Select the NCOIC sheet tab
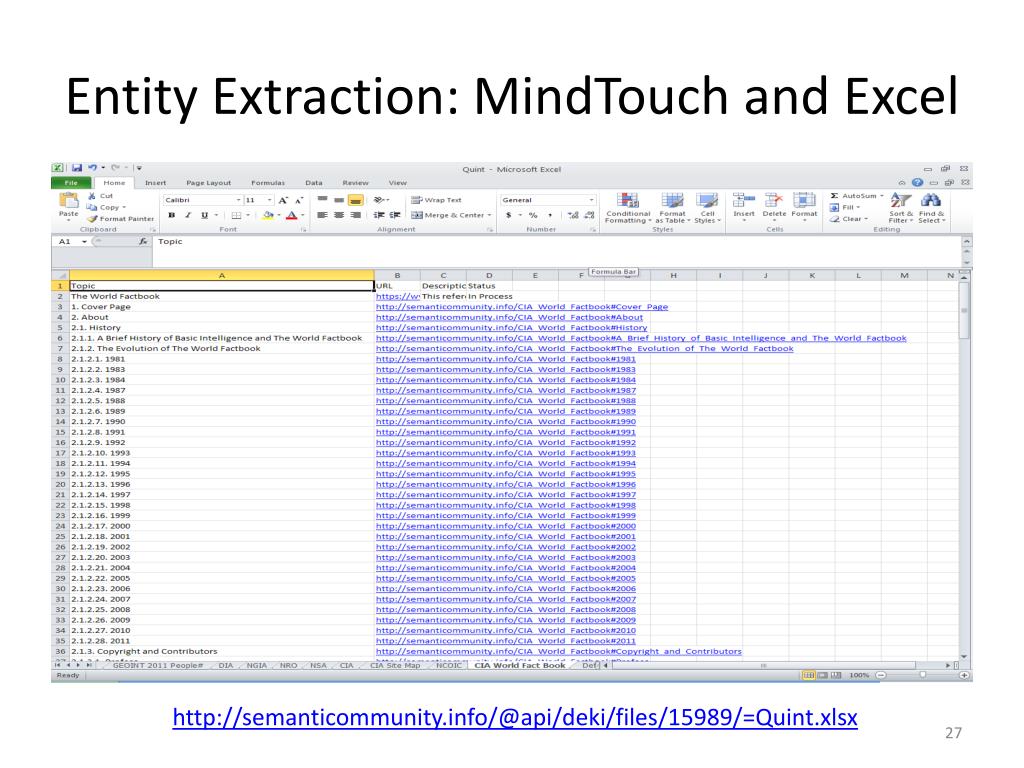 coord(449,665)
